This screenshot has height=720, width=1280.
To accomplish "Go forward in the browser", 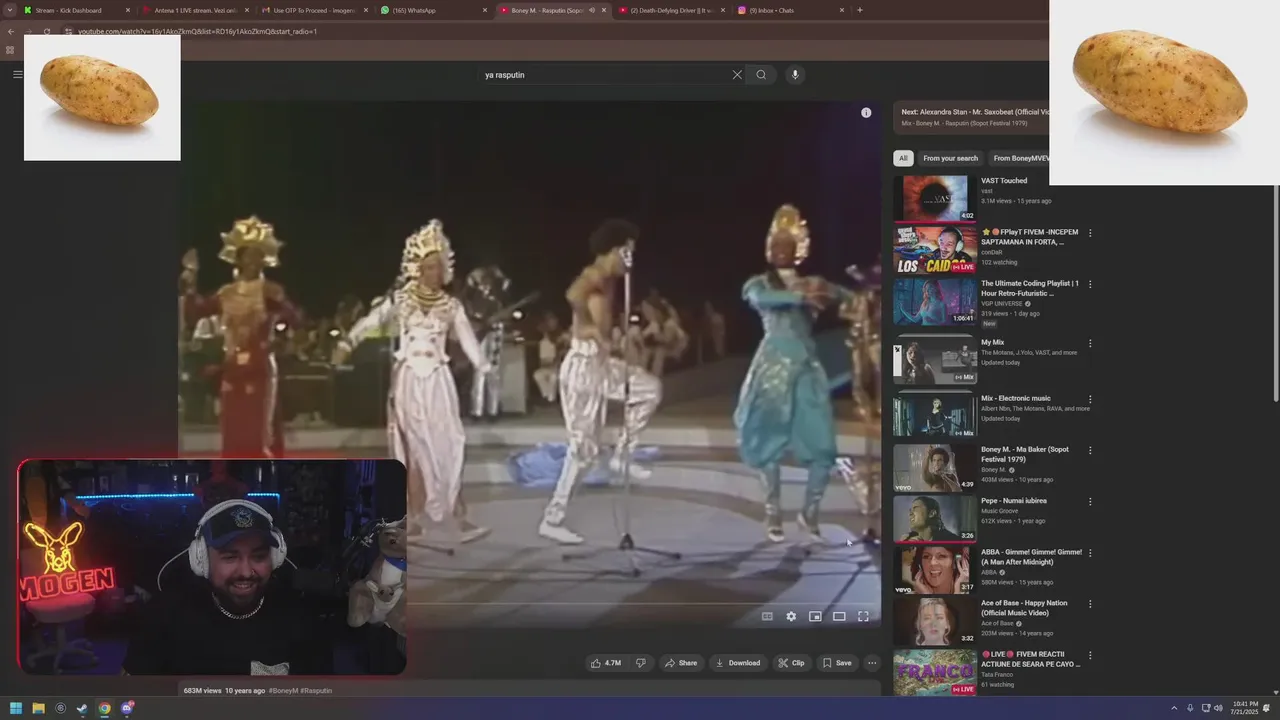I will 29,31.
